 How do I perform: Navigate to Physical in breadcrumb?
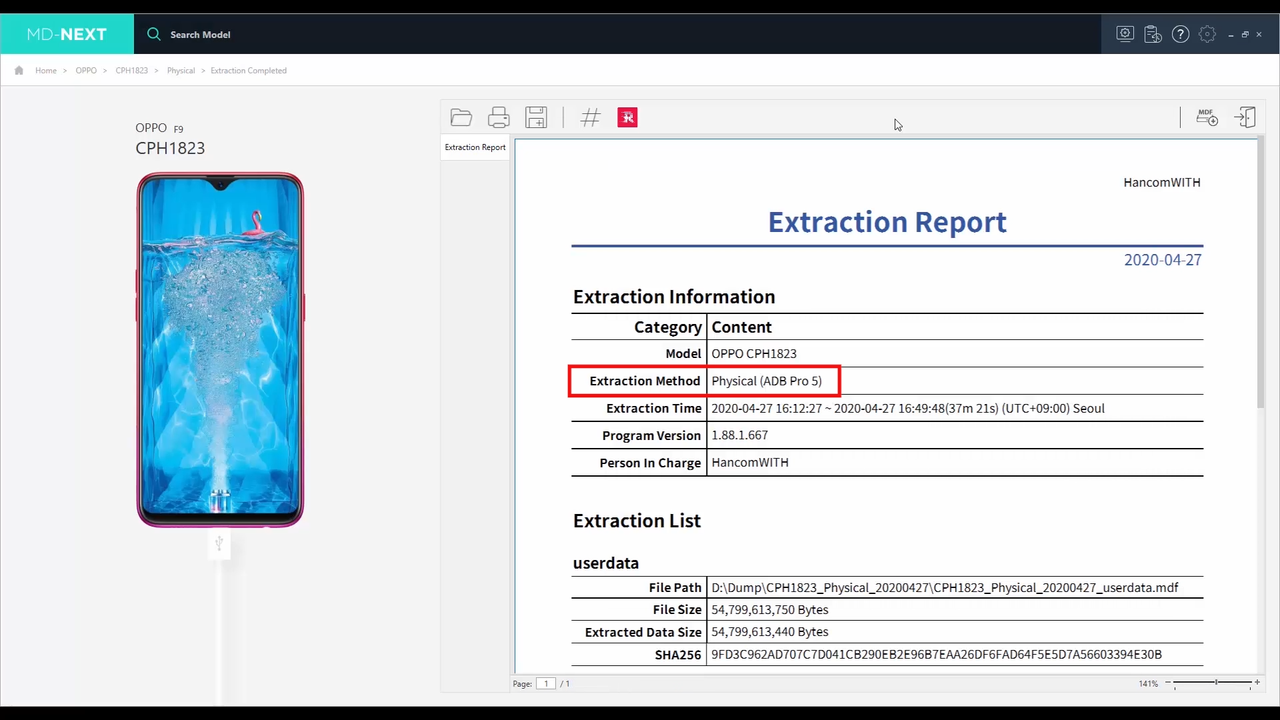tap(180, 70)
